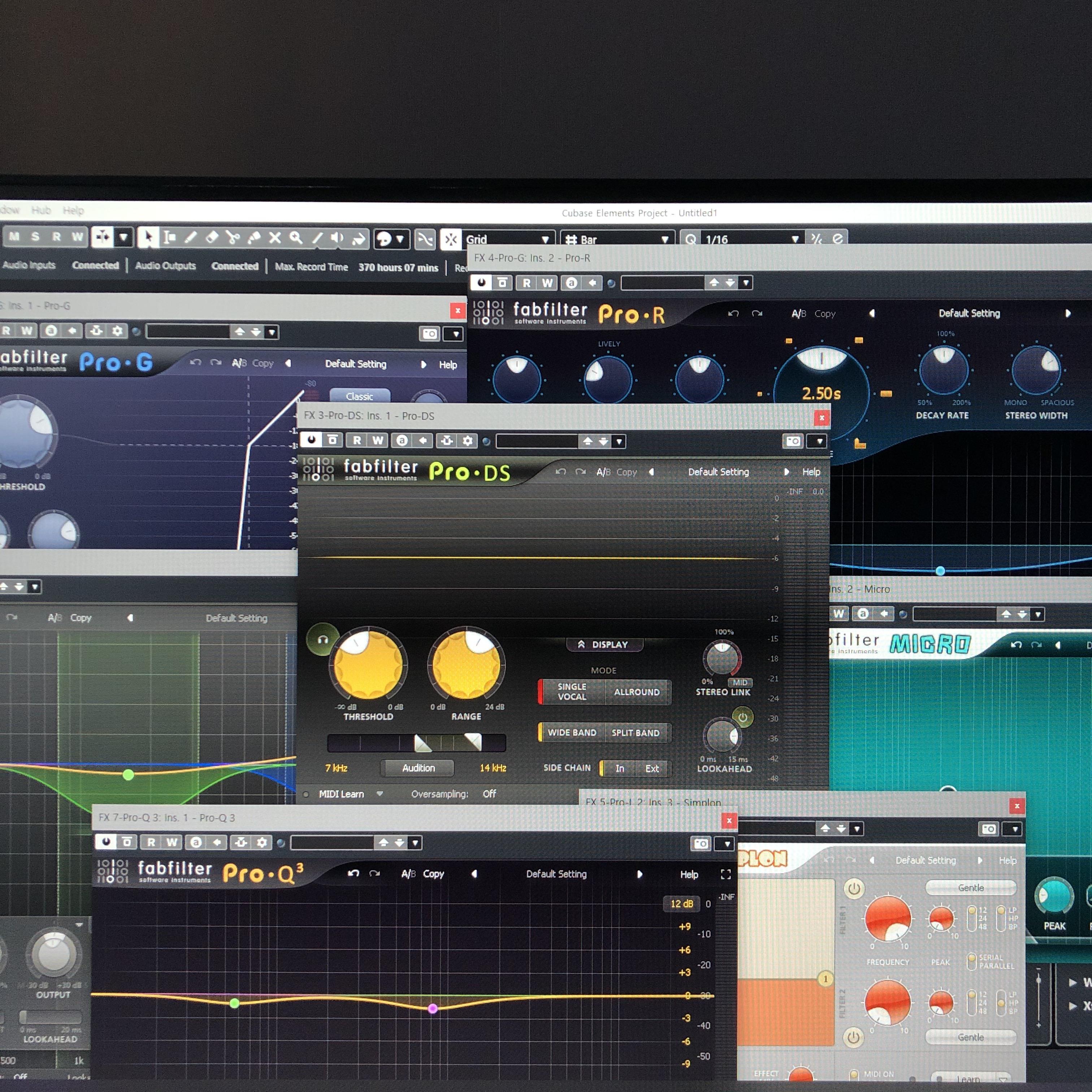Toggle Pro-R plugin power bypass button
1092x1092 pixels.
tap(481, 282)
